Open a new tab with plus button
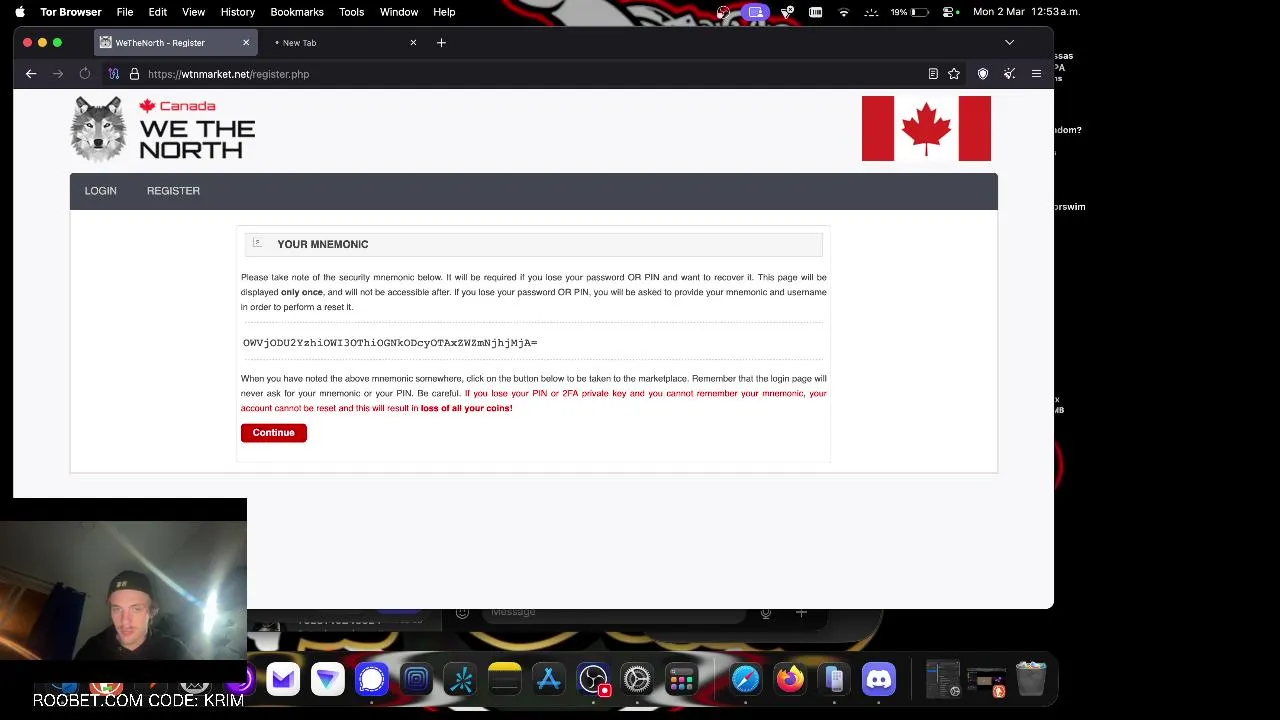 pos(441,43)
